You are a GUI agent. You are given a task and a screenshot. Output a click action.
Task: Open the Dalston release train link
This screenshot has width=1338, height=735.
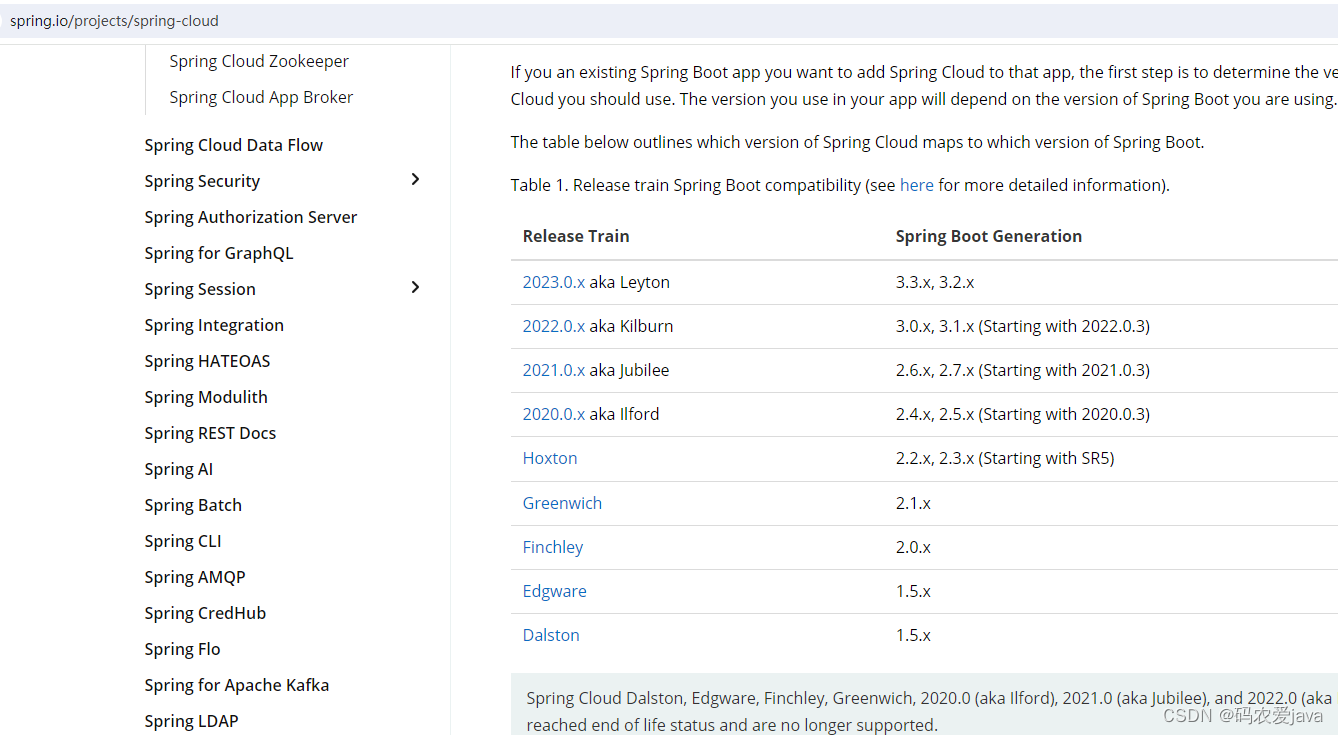coord(551,635)
